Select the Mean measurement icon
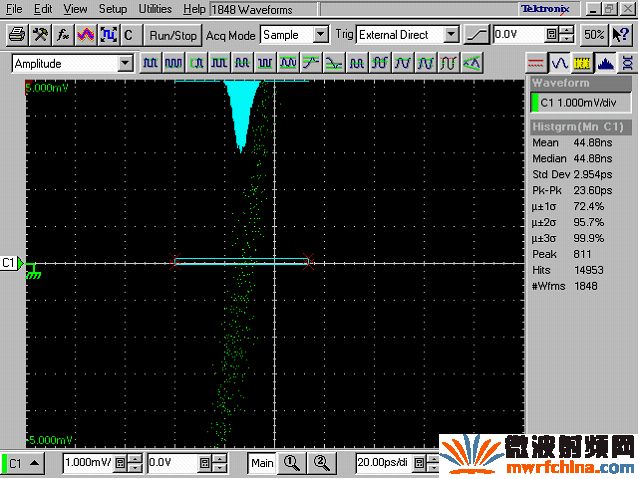 pos(357,63)
